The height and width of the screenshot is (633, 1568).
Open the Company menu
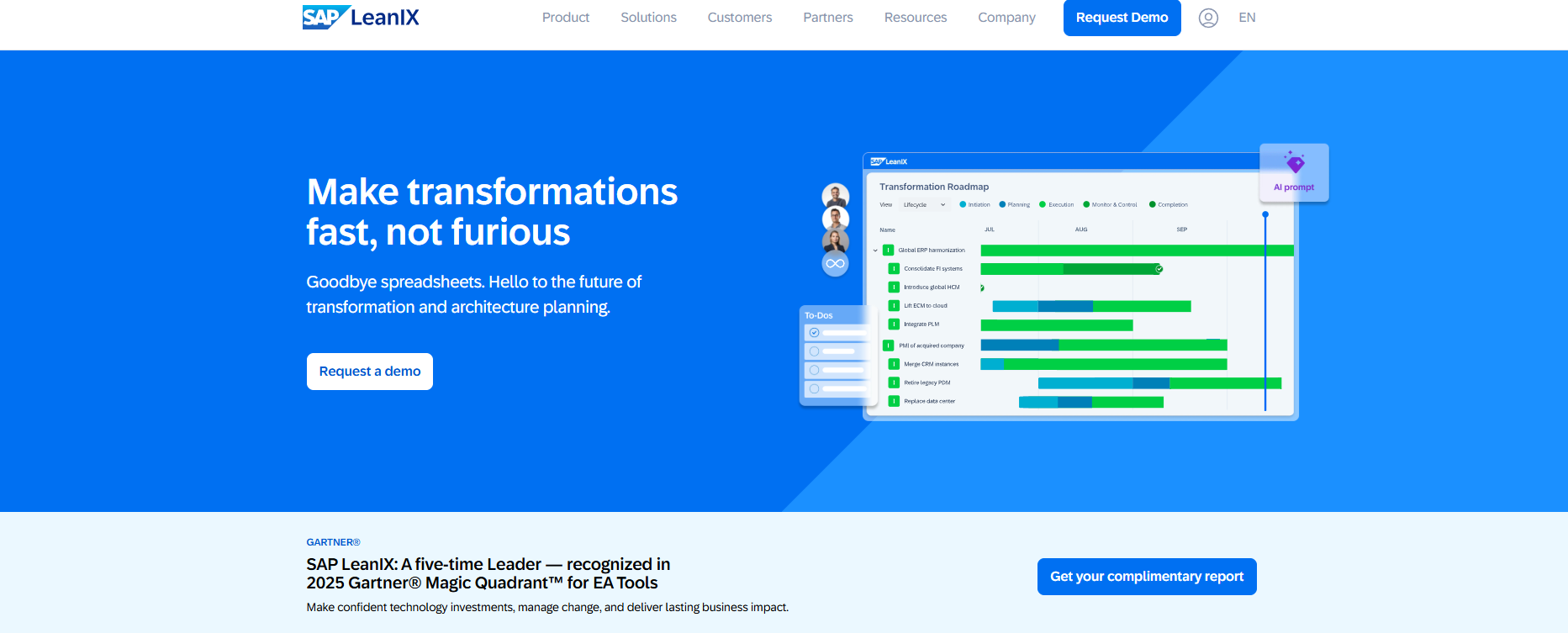tap(1006, 18)
